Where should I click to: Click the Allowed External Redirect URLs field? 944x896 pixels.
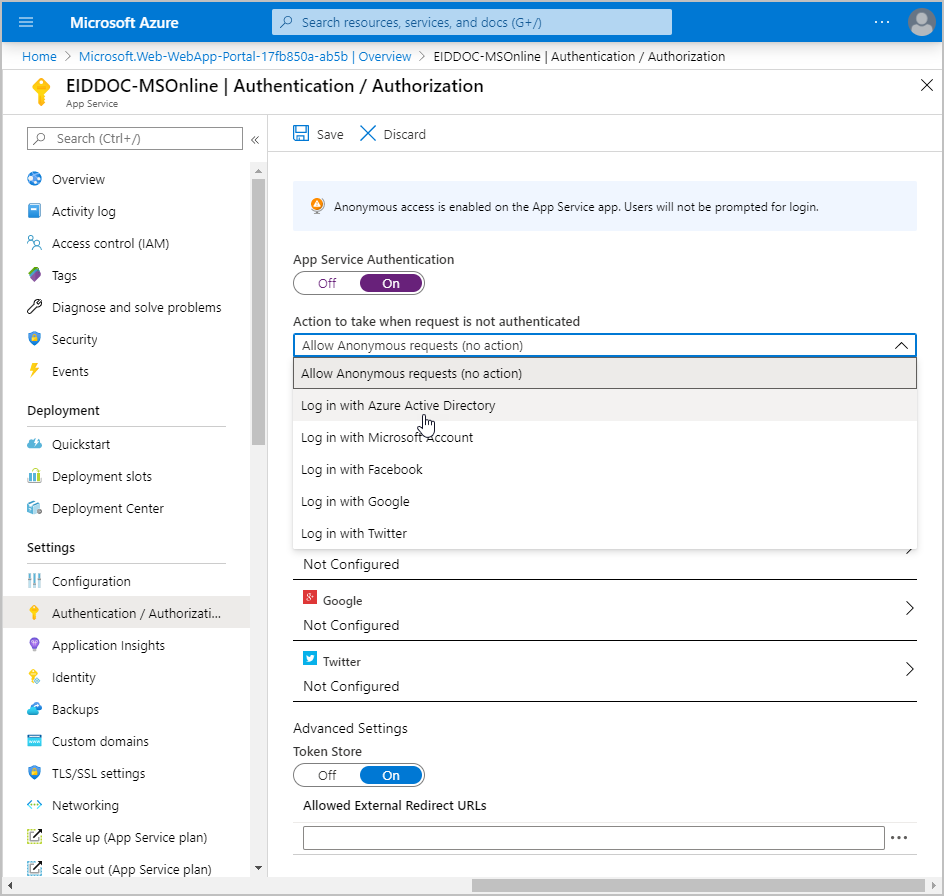(593, 837)
